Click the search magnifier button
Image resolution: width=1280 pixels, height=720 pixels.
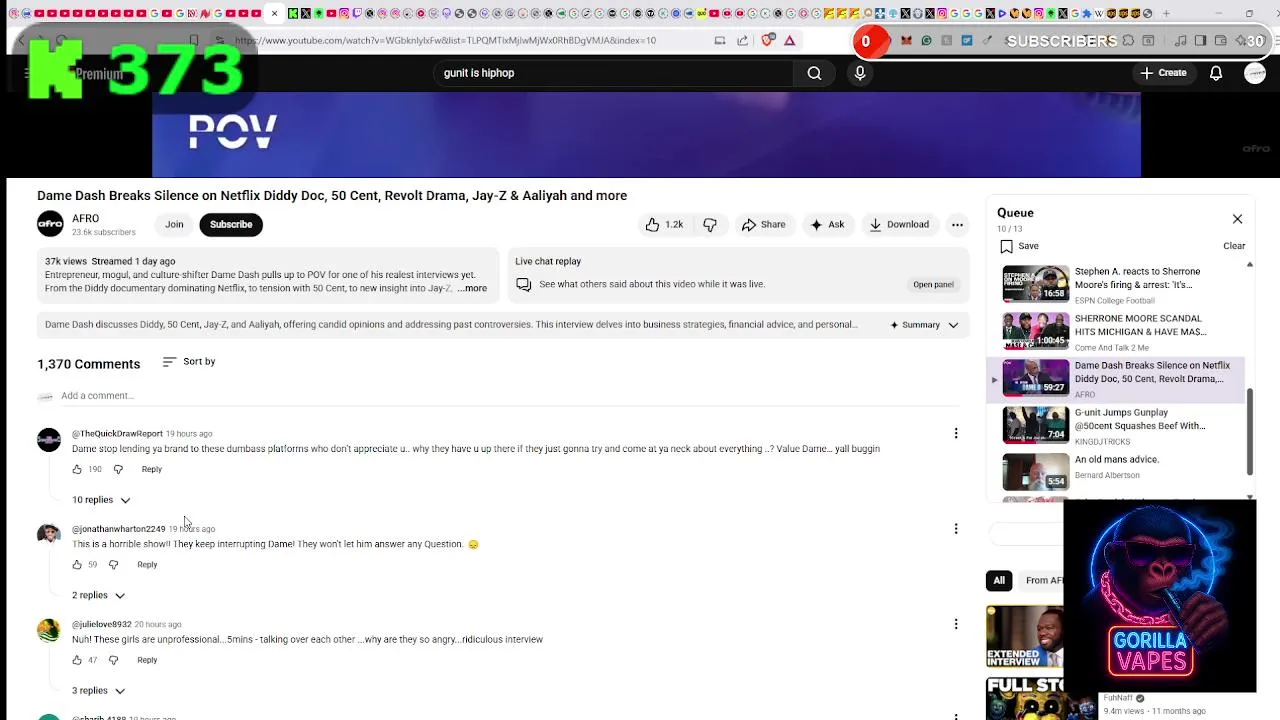tap(814, 73)
